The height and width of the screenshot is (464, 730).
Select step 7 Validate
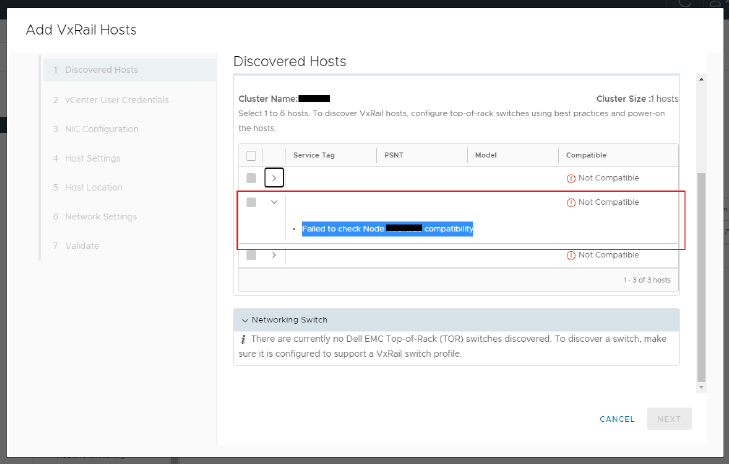coord(76,246)
